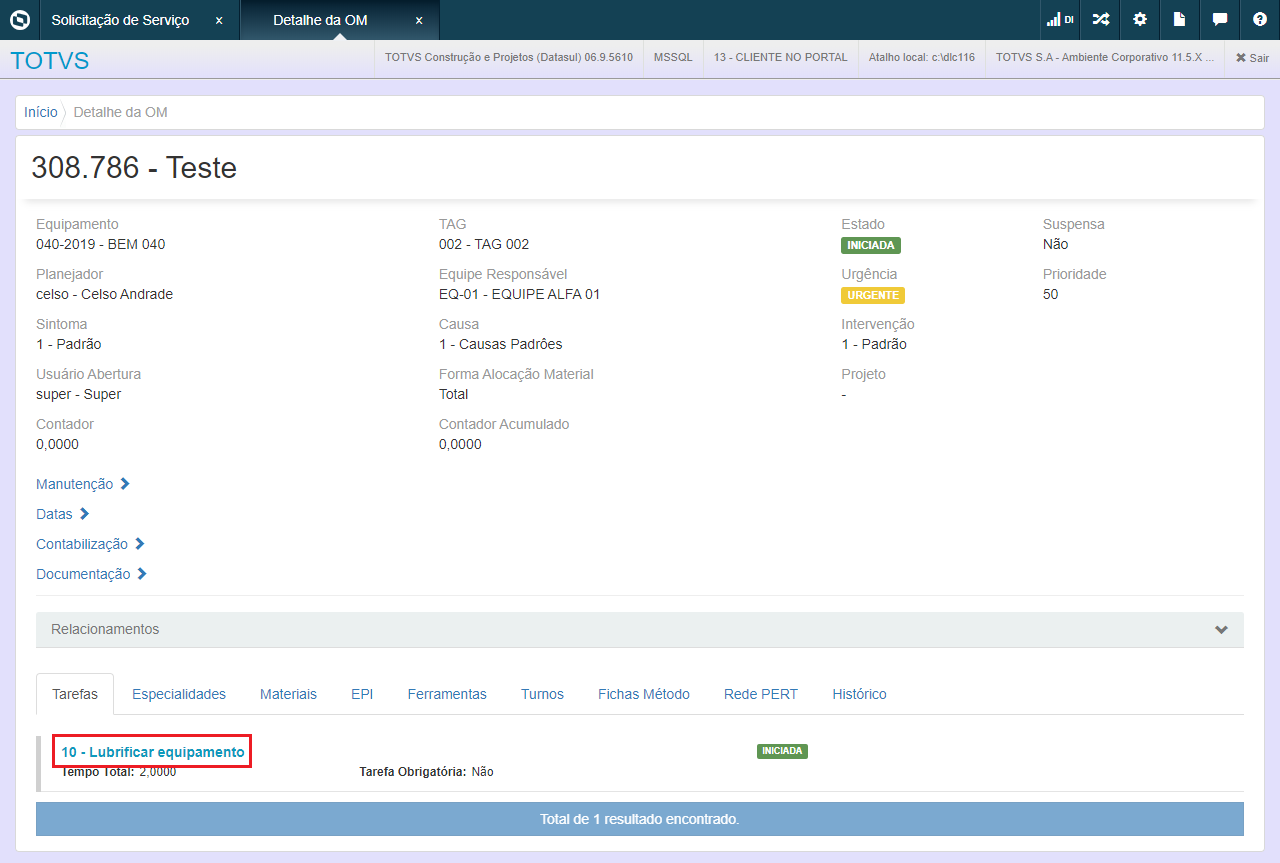Click Atalho local: c:\dlc116 entry

click(x=922, y=58)
